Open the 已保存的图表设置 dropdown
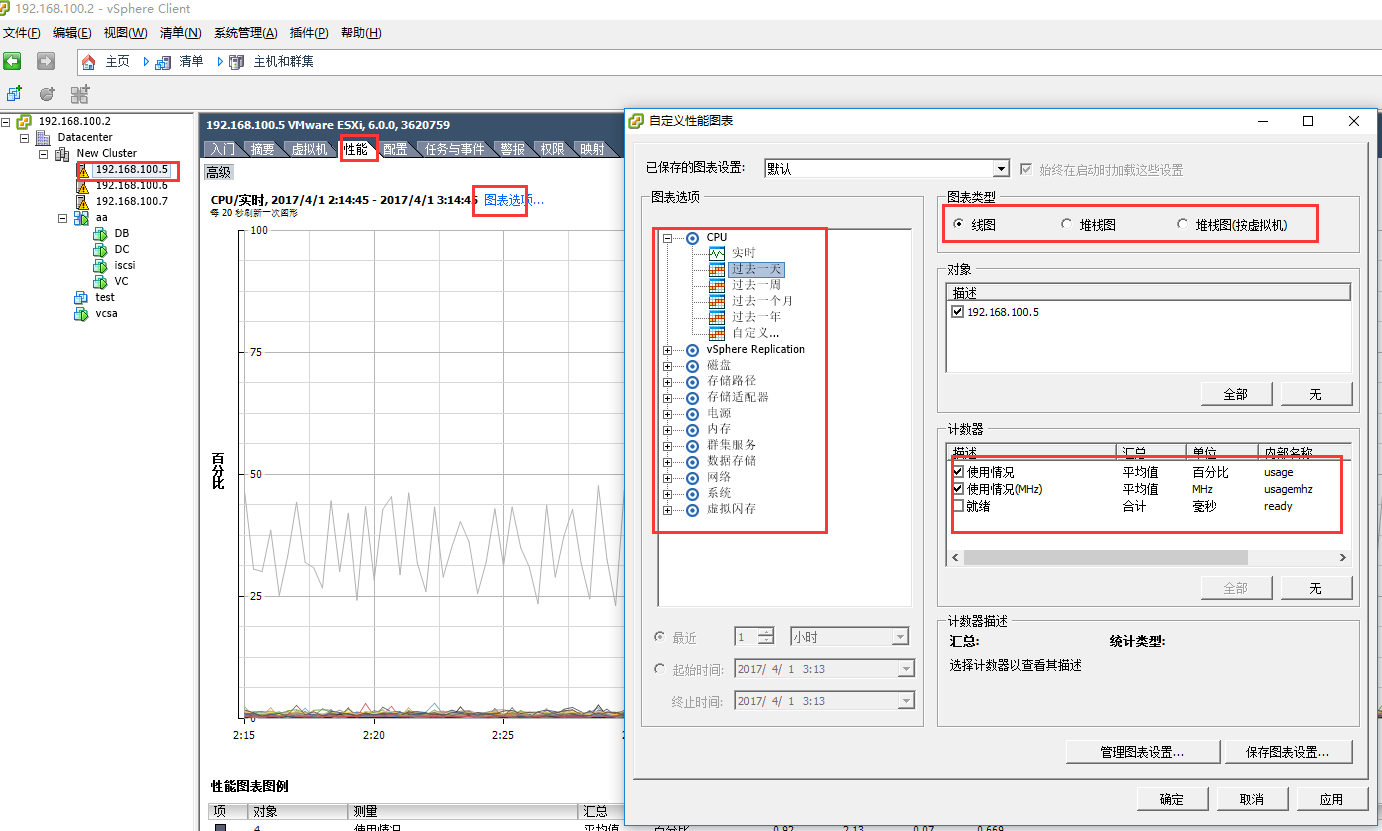Viewport: 1382px width, 831px height. point(1001,169)
